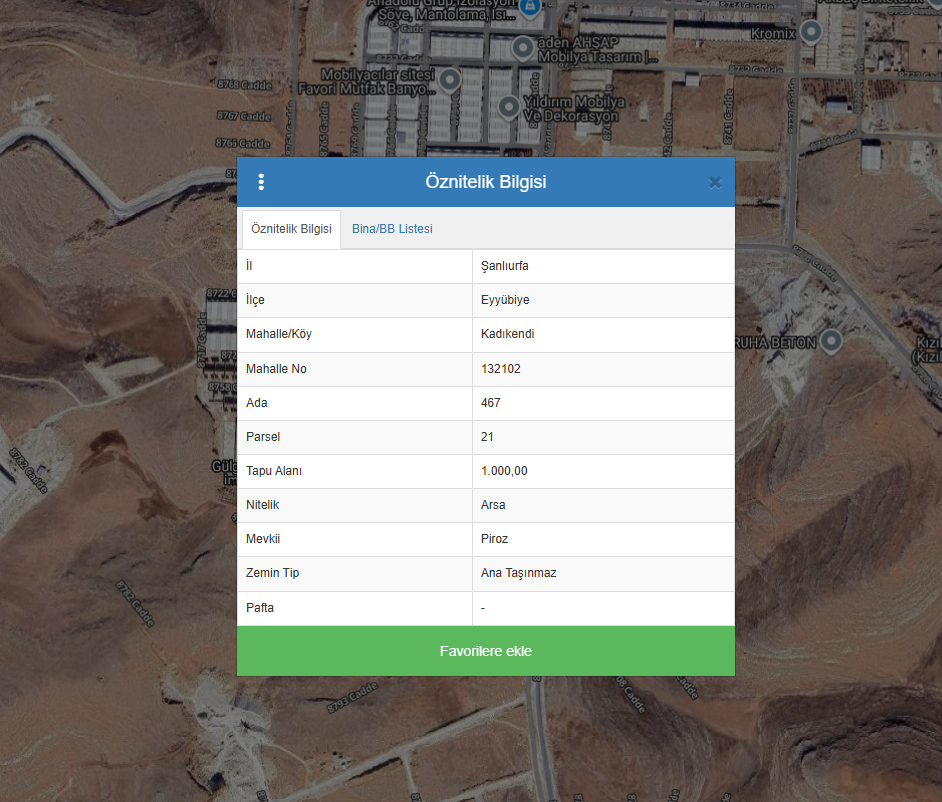Click the Kromix map marker
Screen dimensions: 942x802
811,31
